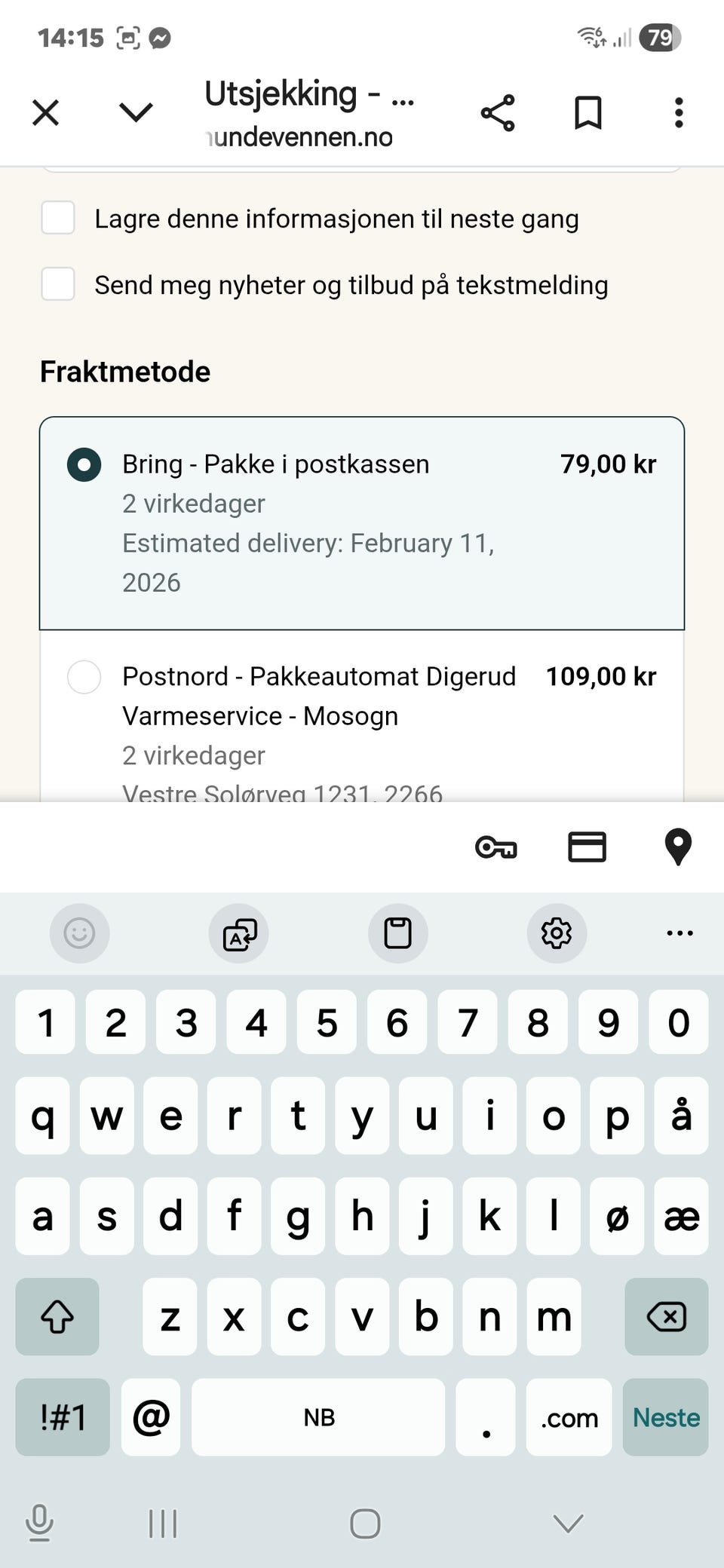Viewport: 724px width, 1568px height.
Task: Tap the Neste key
Action: click(x=666, y=1417)
